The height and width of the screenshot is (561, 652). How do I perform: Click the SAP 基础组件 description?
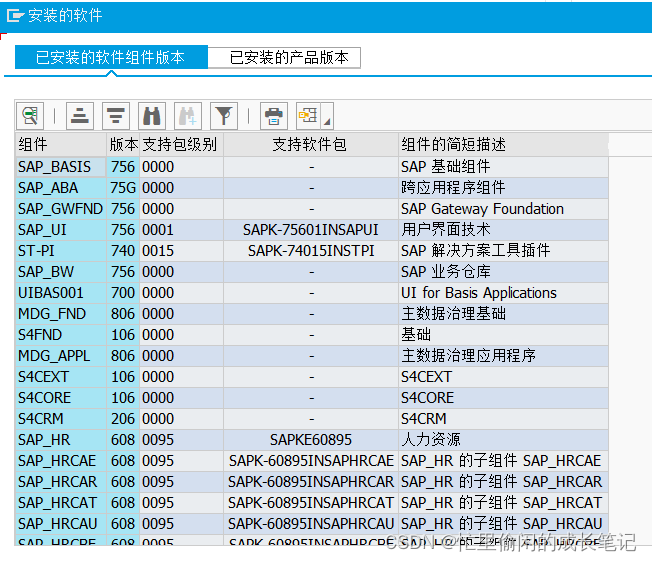pyautogui.click(x=503, y=167)
